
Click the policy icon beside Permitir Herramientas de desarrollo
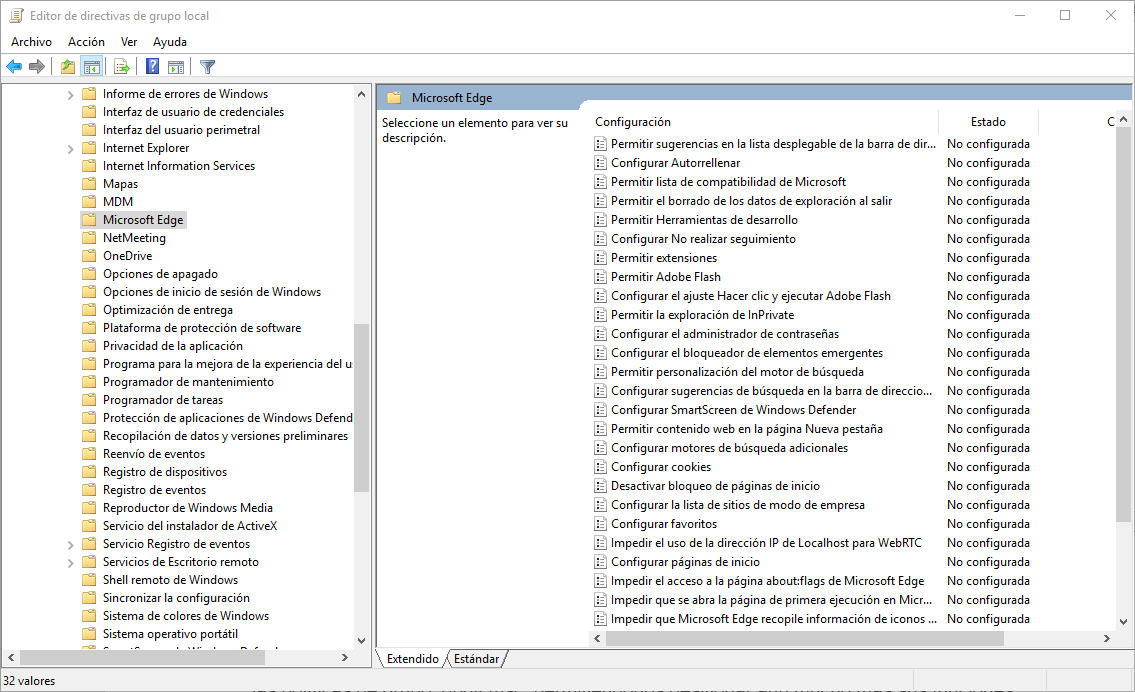coord(600,220)
